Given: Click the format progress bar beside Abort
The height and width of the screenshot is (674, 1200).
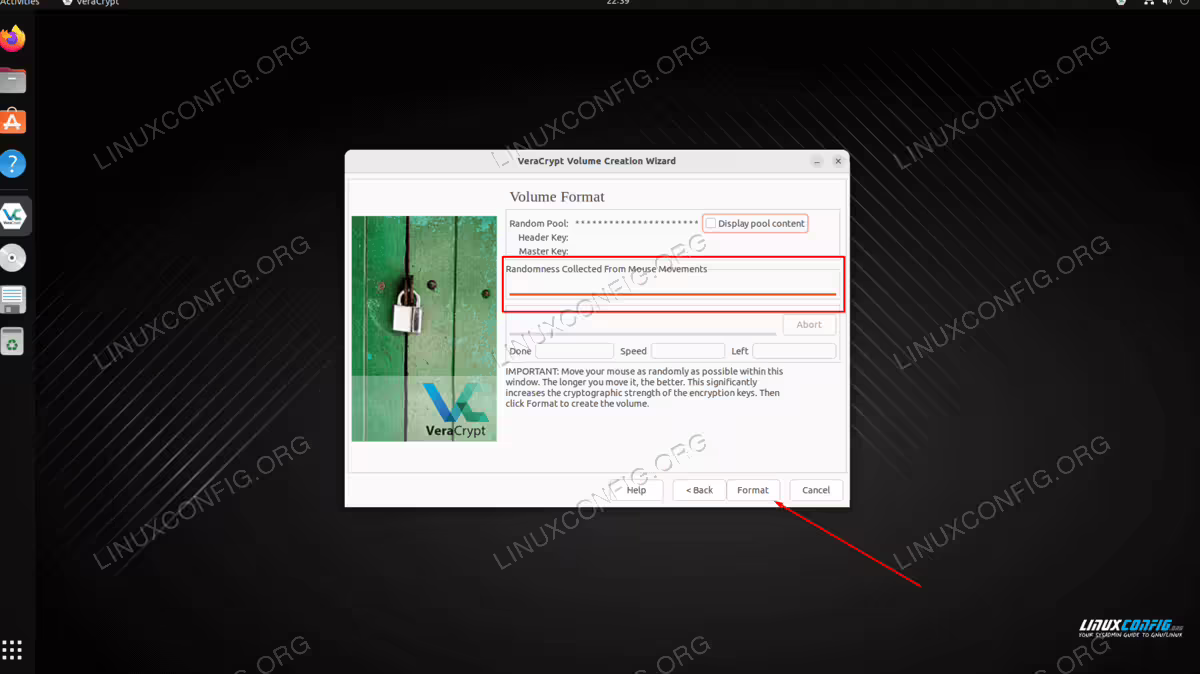Looking at the screenshot, I should point(642,332).
